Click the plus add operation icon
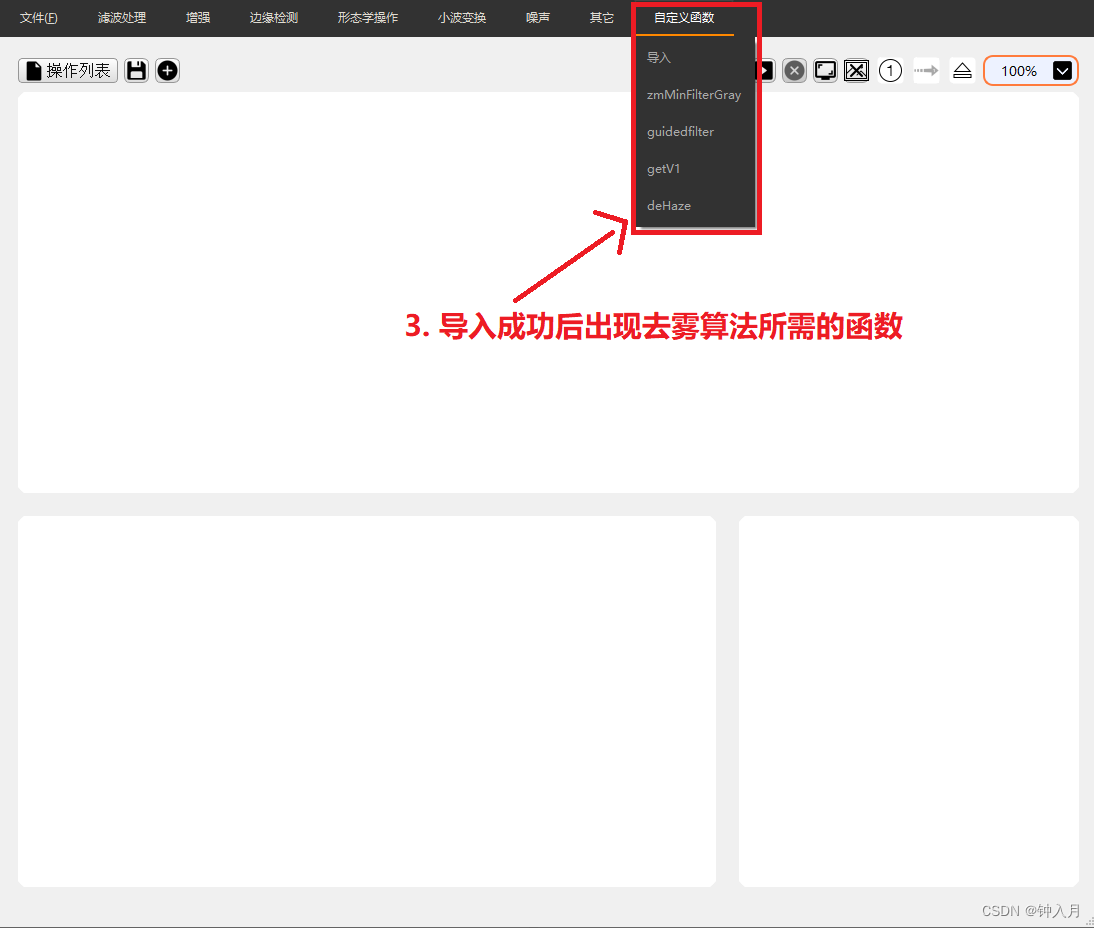 coord(167,70)
